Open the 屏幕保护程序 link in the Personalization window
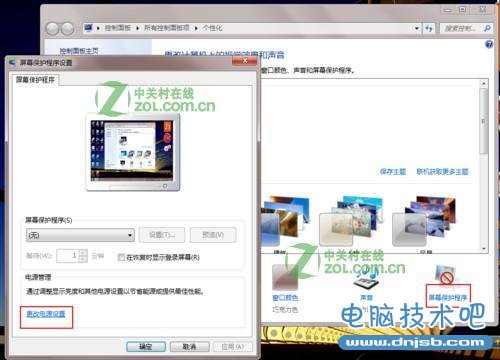The image size is (500, 360). [x=448, y=297]
